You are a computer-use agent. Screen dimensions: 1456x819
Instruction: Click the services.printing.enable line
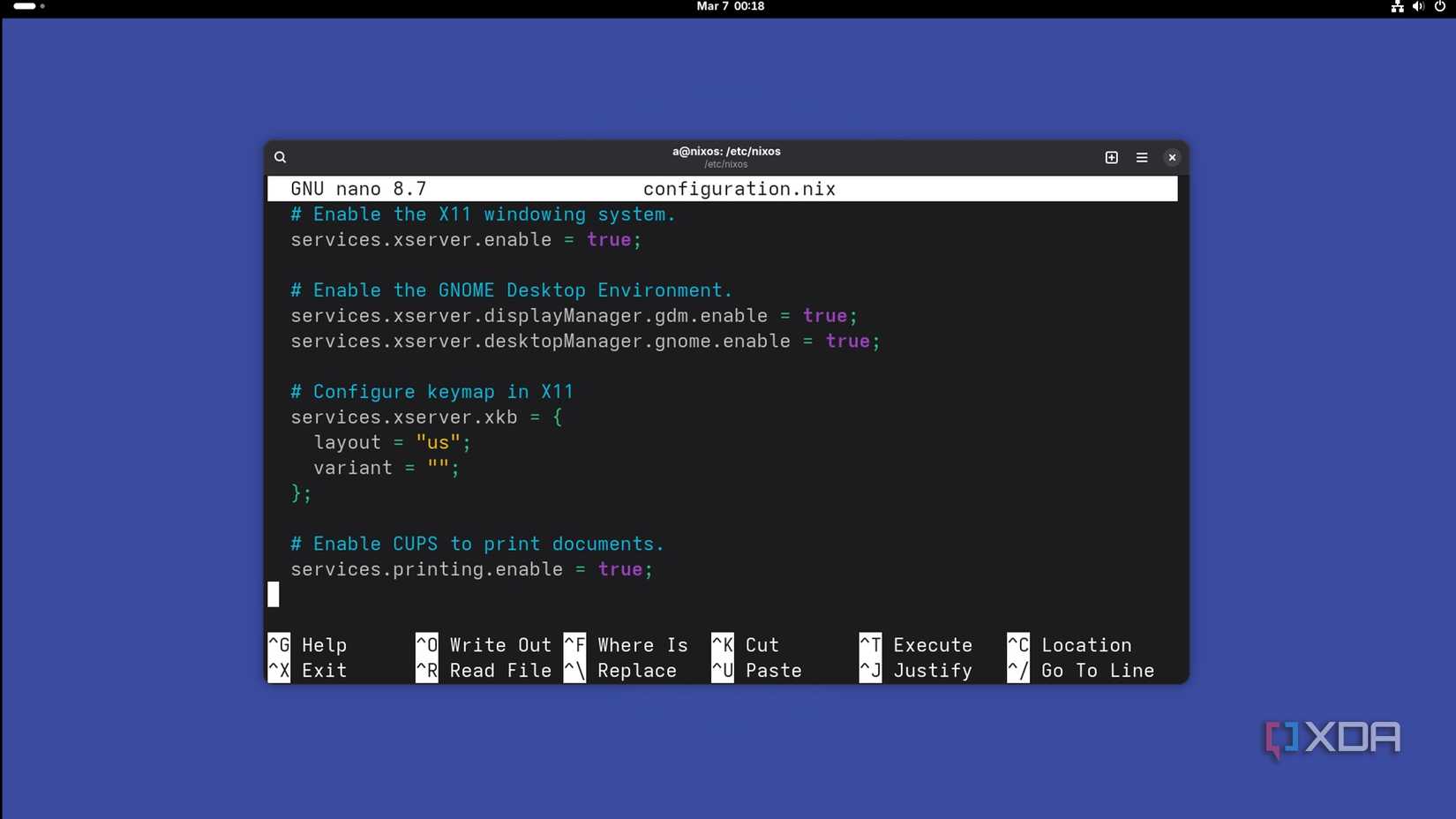point(472,569)
